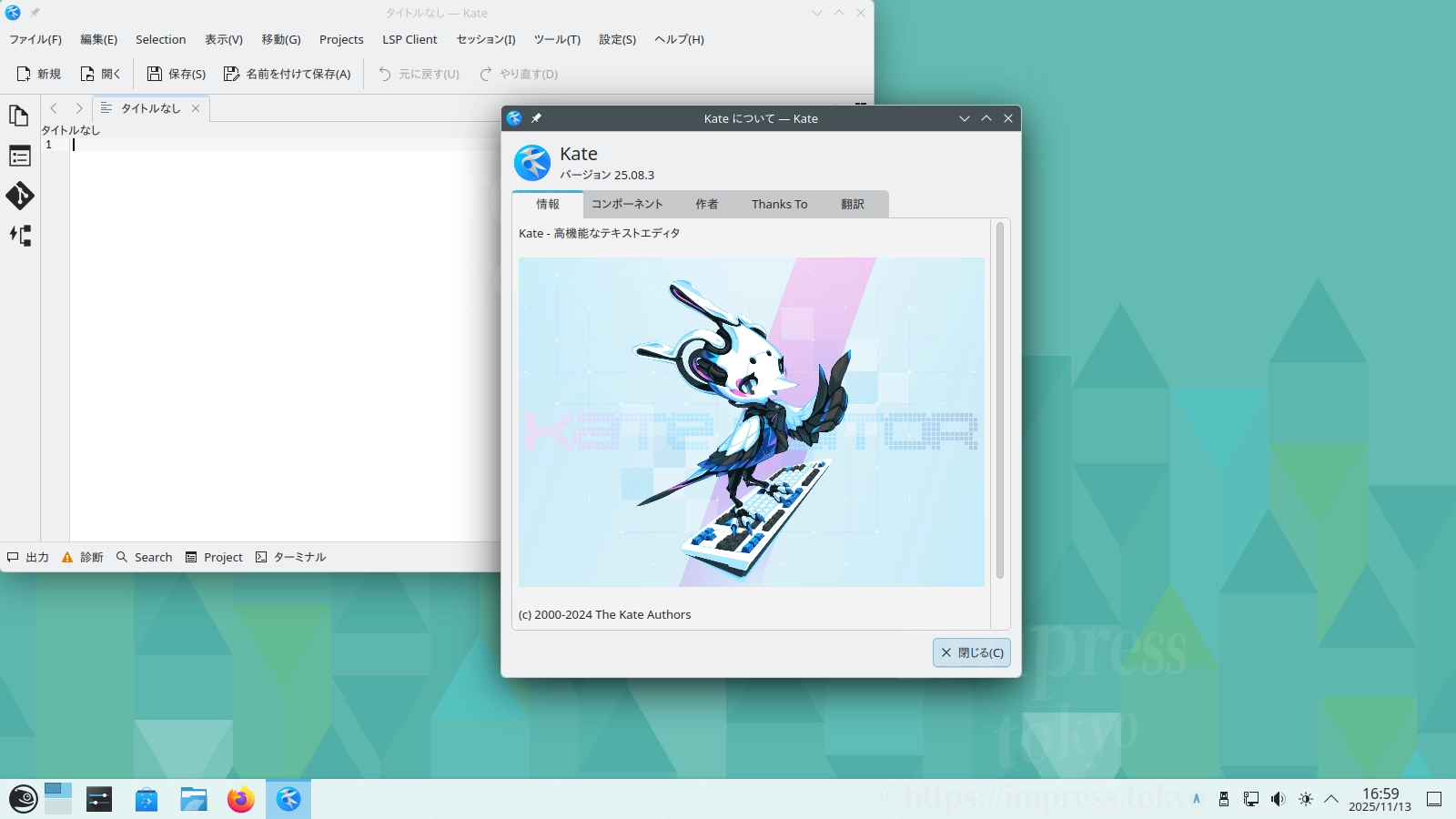Open the system settings taskbar icon
Viewport: 1456px width, 819px height.
pos(99,799)
